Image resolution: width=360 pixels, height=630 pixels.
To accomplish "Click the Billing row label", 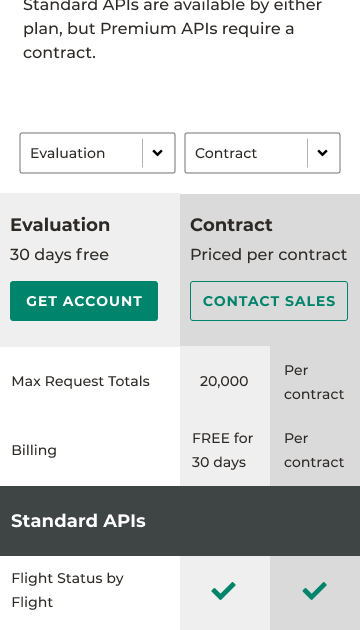I will [34, 450].
